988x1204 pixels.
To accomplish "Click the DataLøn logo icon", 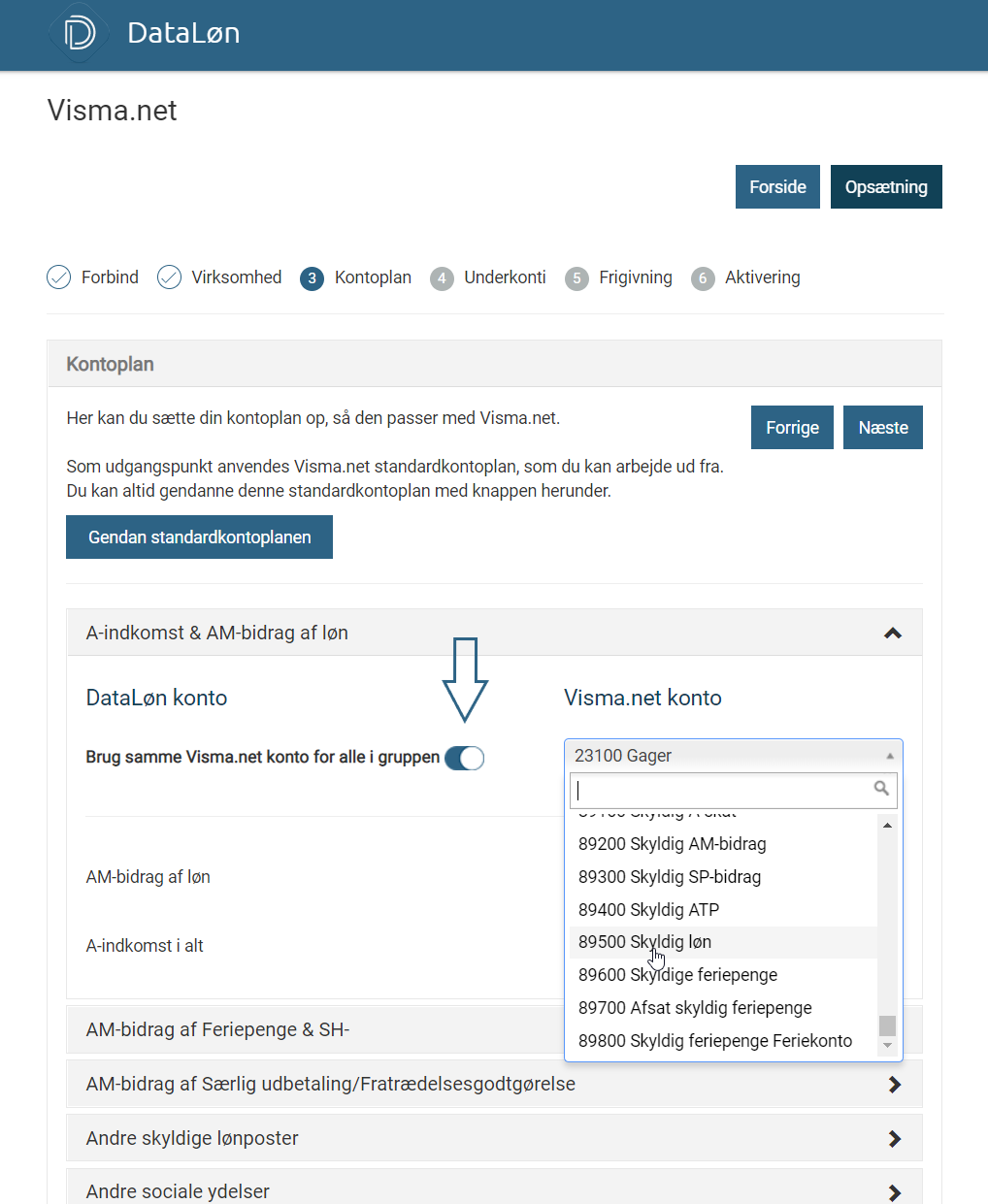I will point(80,34).
